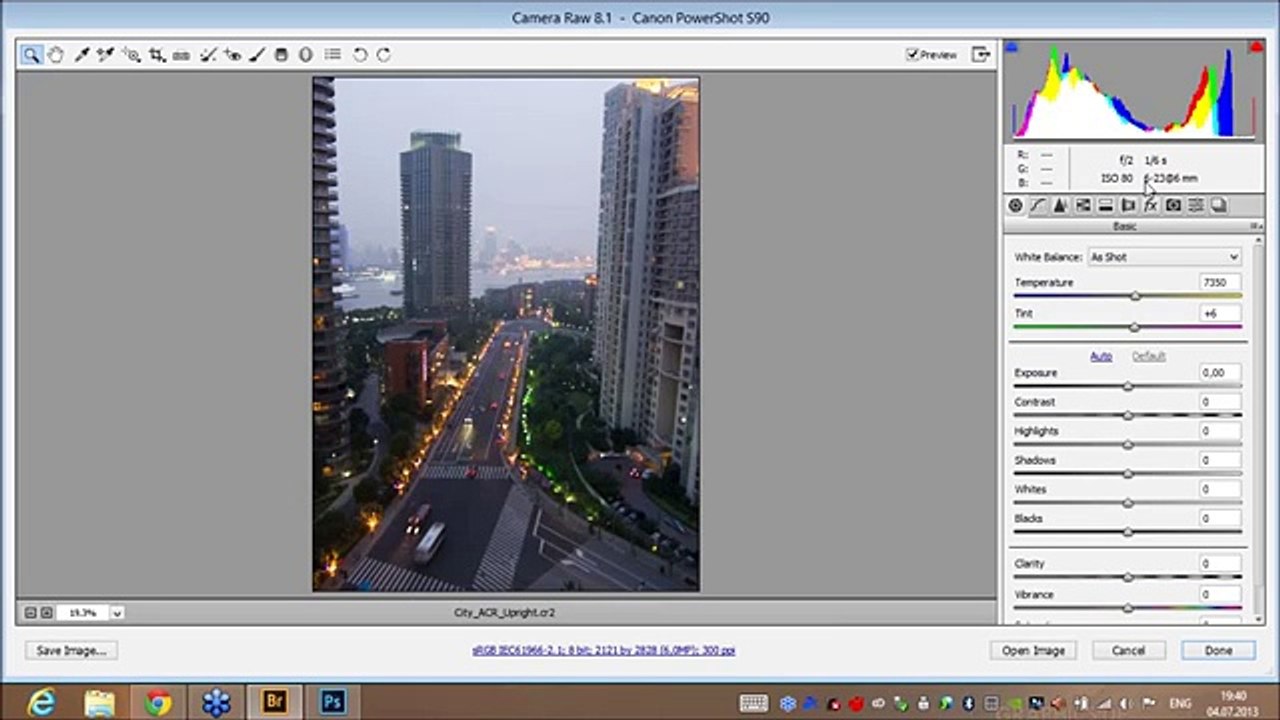Open the Basic panel flyout menu
1280x720 pixels.
click(1255, 227)
